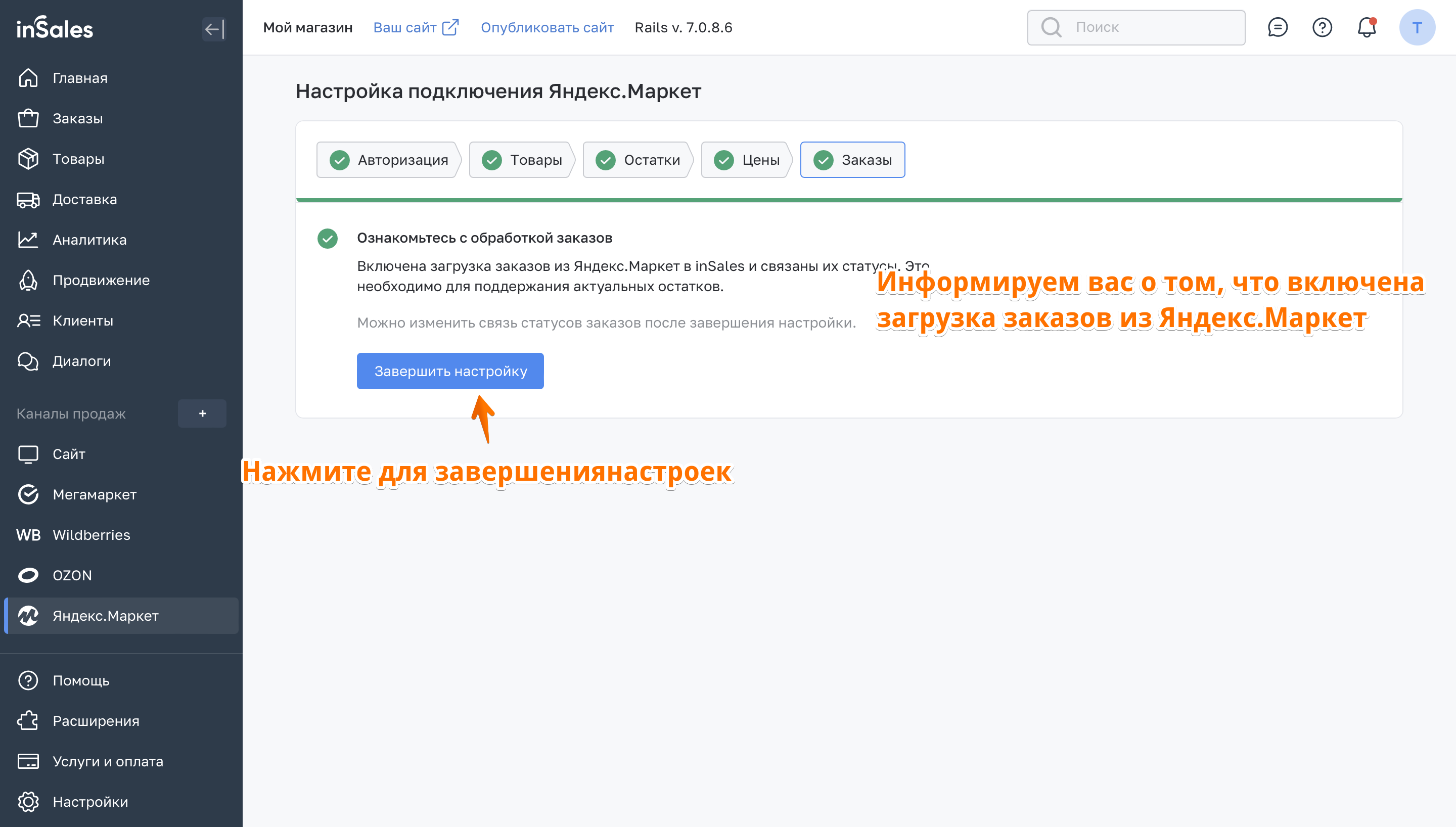Open the notifications bell

[x=1367, y=27]
